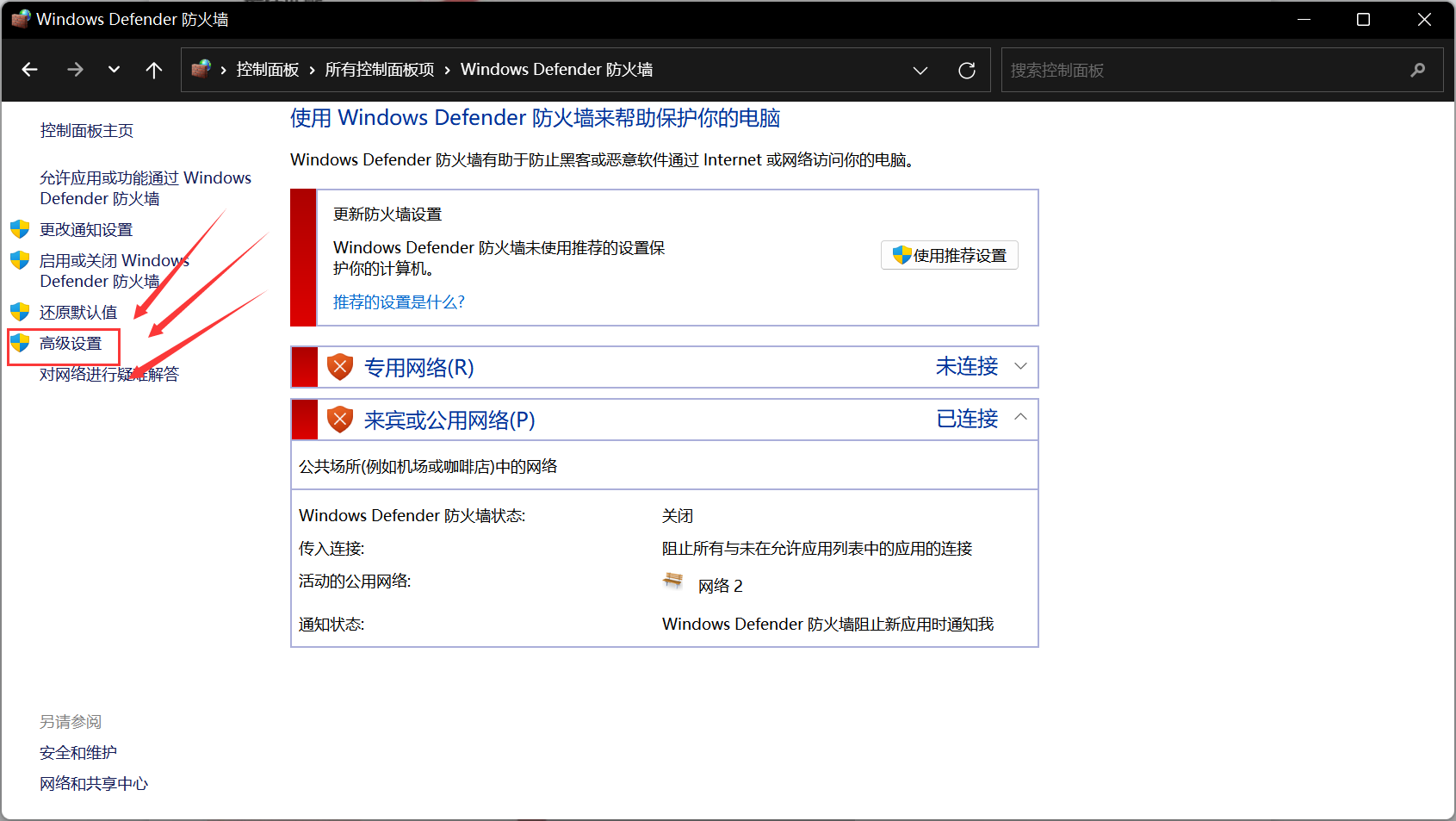Viewport: 1456px width, 821px height.
Task: Open 高级设置 in the left sidebar
Action: (x=71, y=344)
